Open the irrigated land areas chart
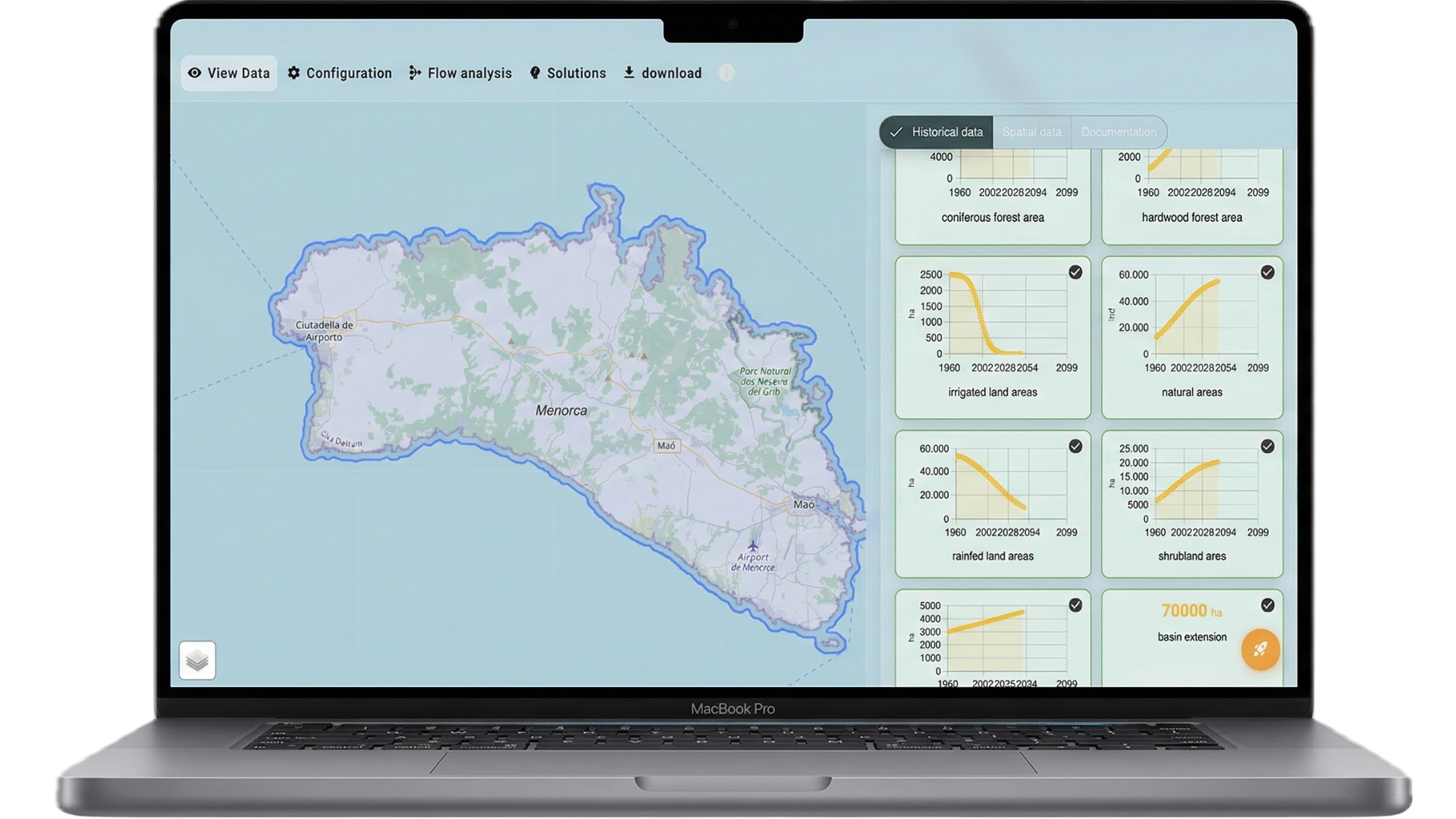 [993, 337]
